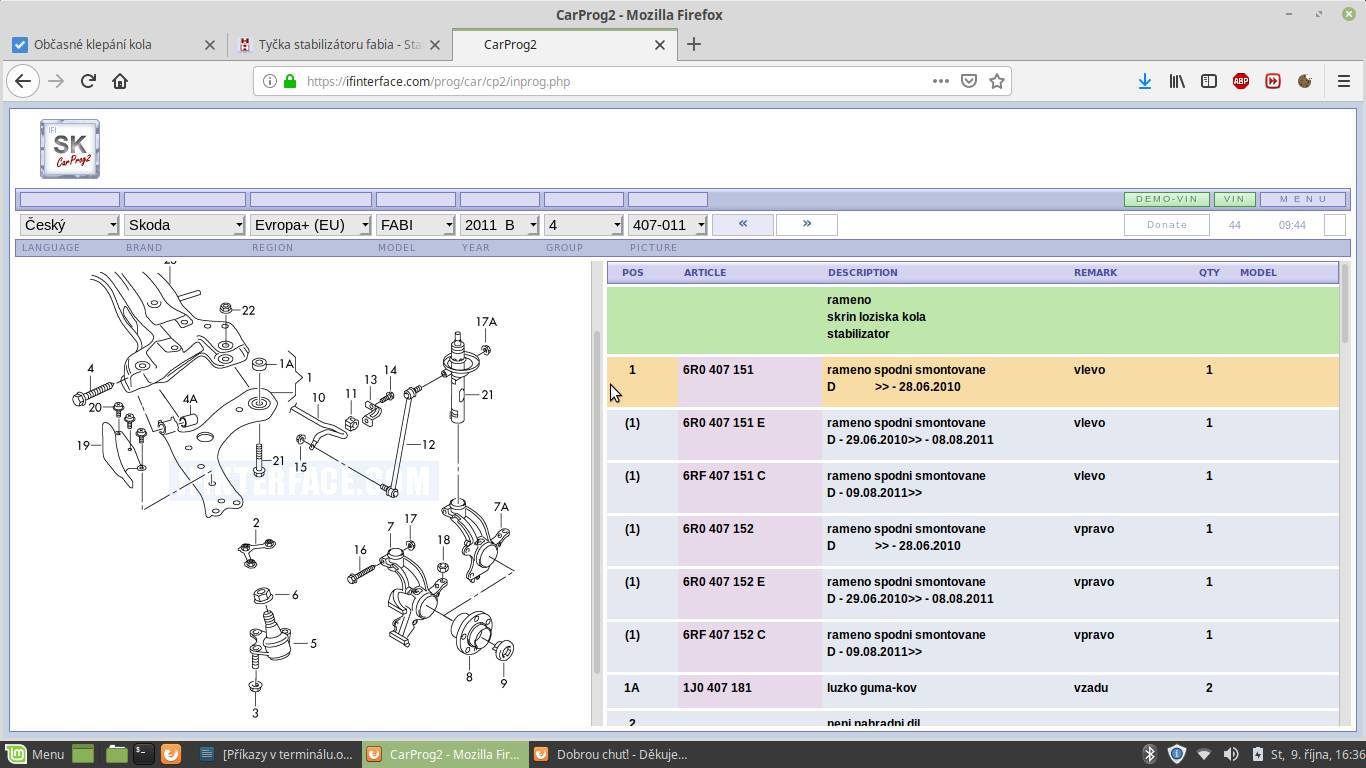Viewport: 1366px width, 768px height.
Task: Open the cookie extension icon
Action: pyautogui.click(x=1304, y=81)
